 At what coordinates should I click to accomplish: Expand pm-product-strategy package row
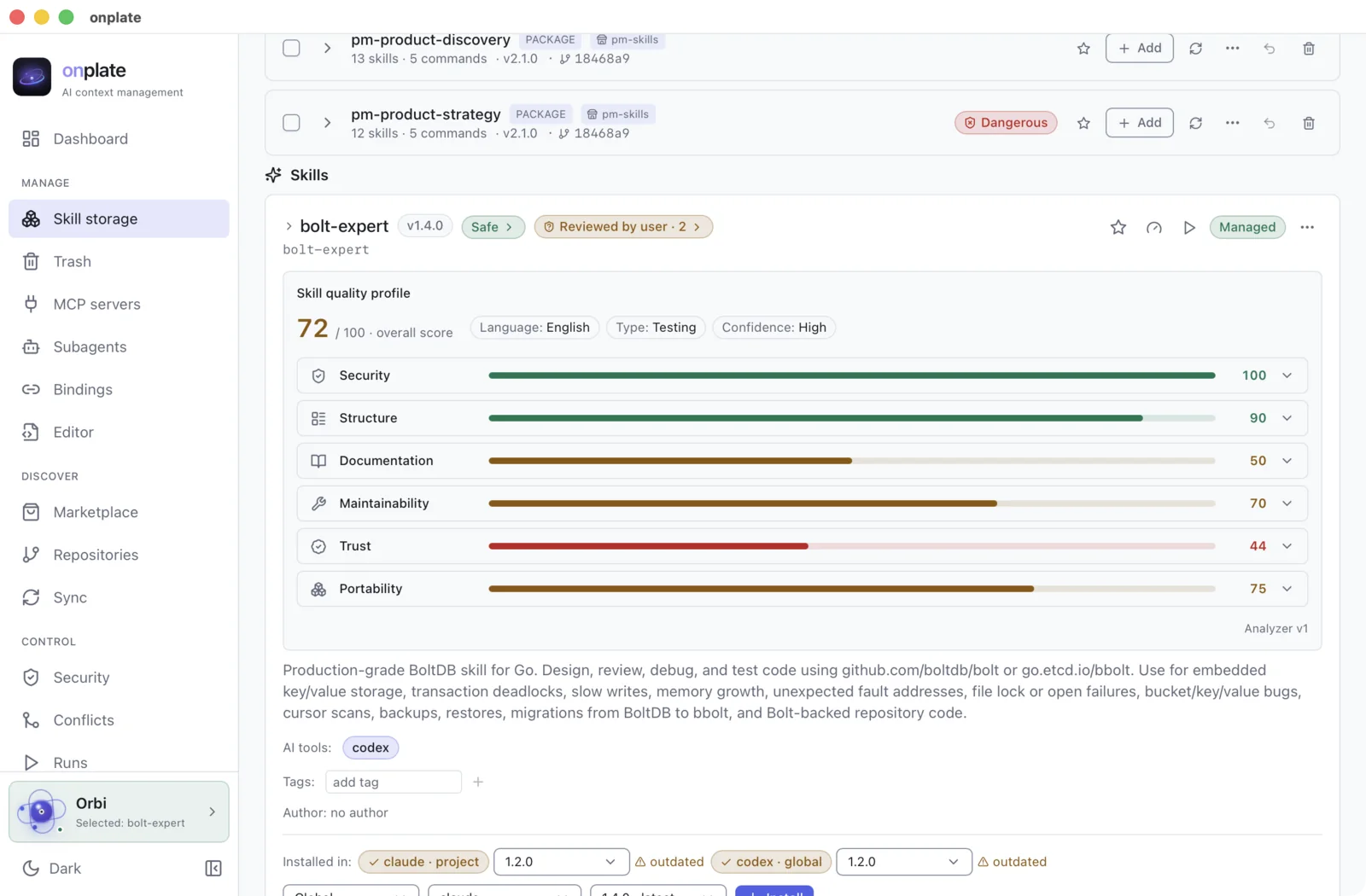point(327,123)
